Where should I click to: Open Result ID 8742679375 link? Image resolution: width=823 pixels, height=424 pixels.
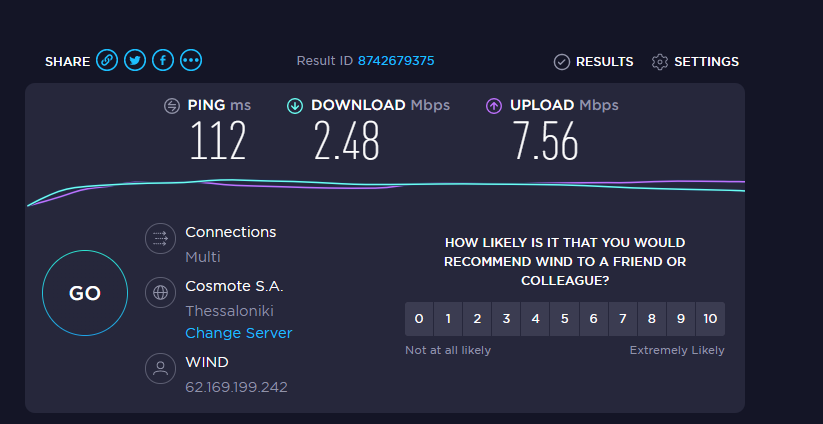pos(396,61)
